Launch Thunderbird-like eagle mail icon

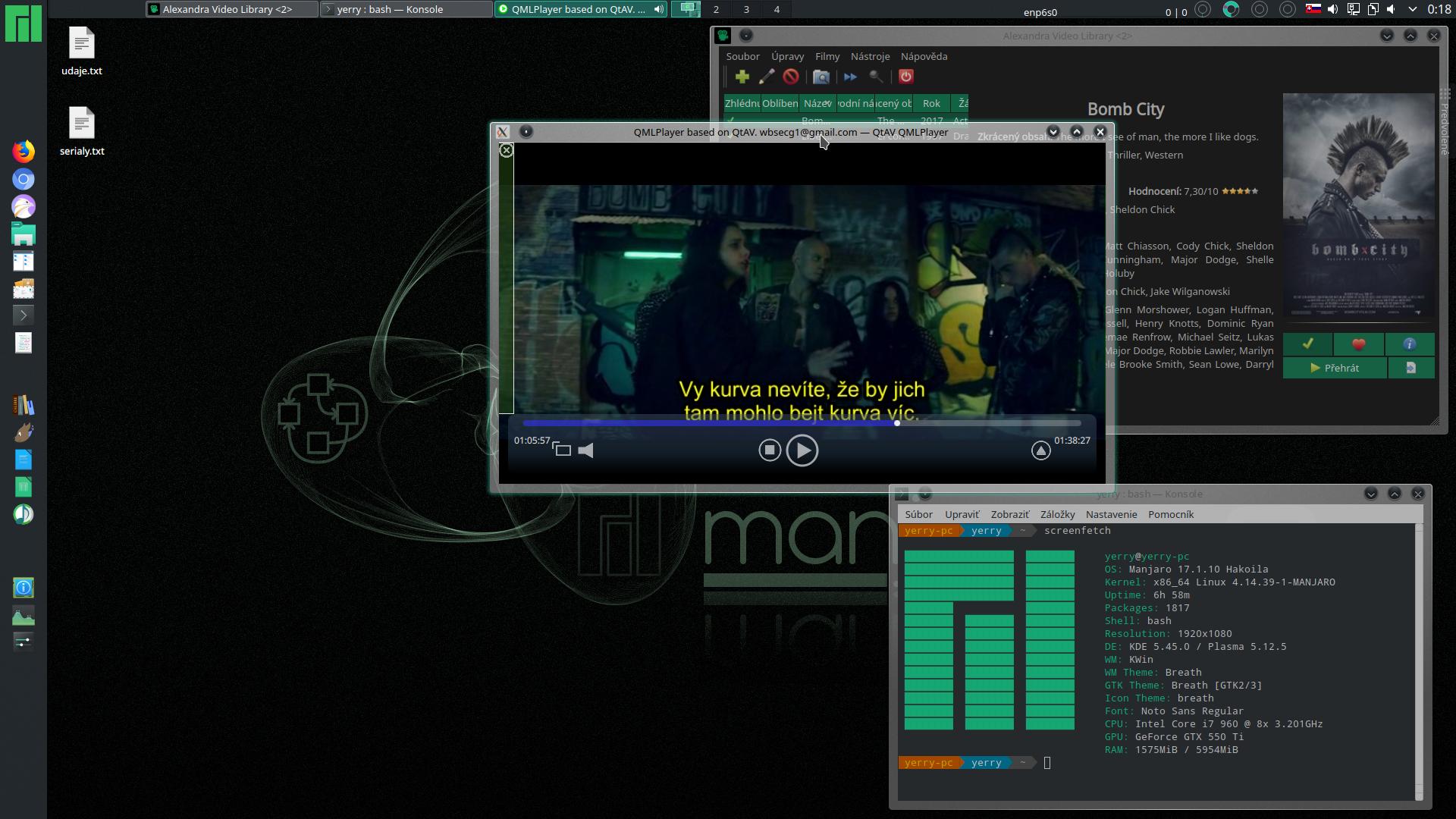24,207
